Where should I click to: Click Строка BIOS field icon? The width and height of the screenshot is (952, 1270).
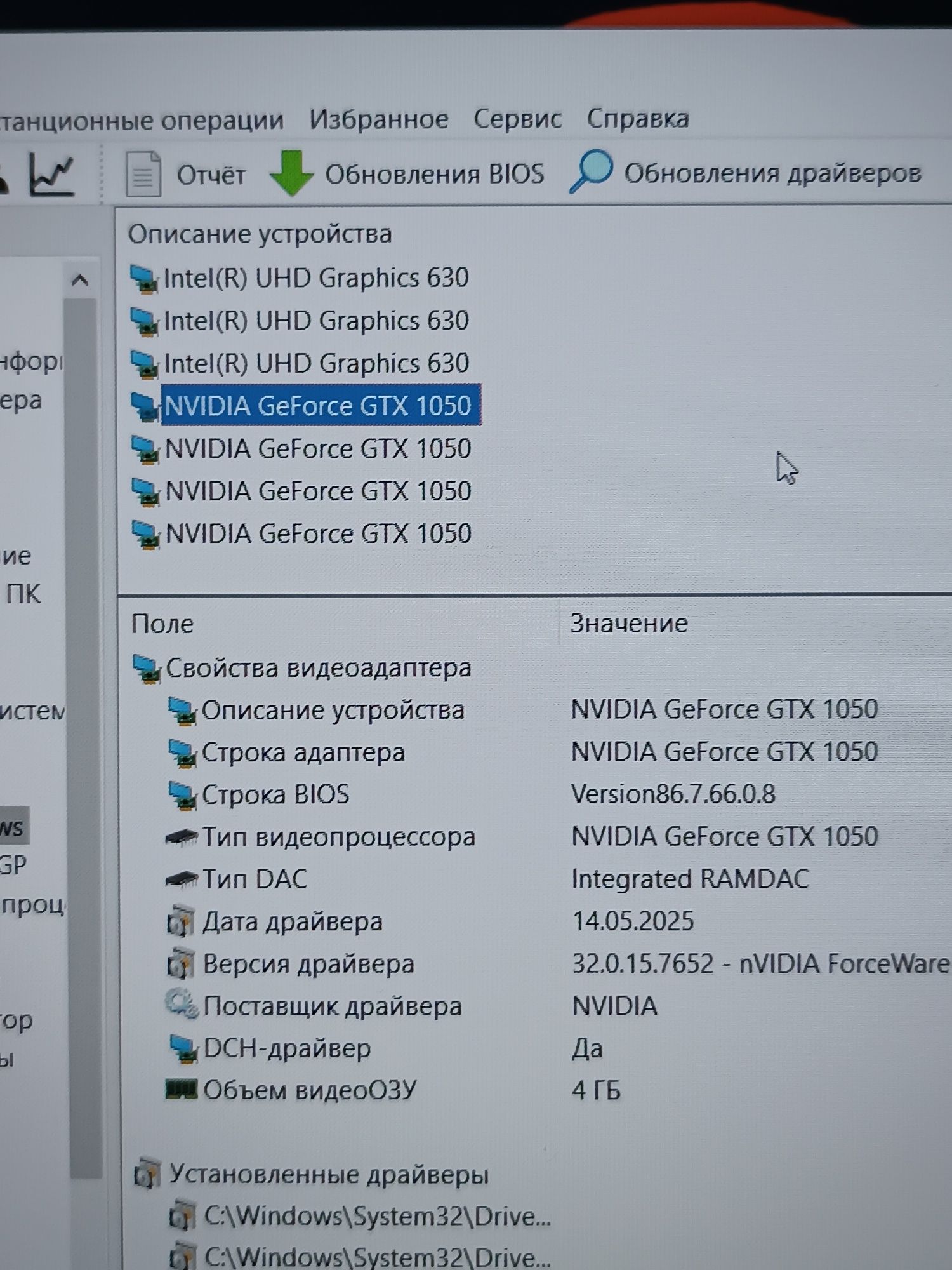click(x=182, y=796)
